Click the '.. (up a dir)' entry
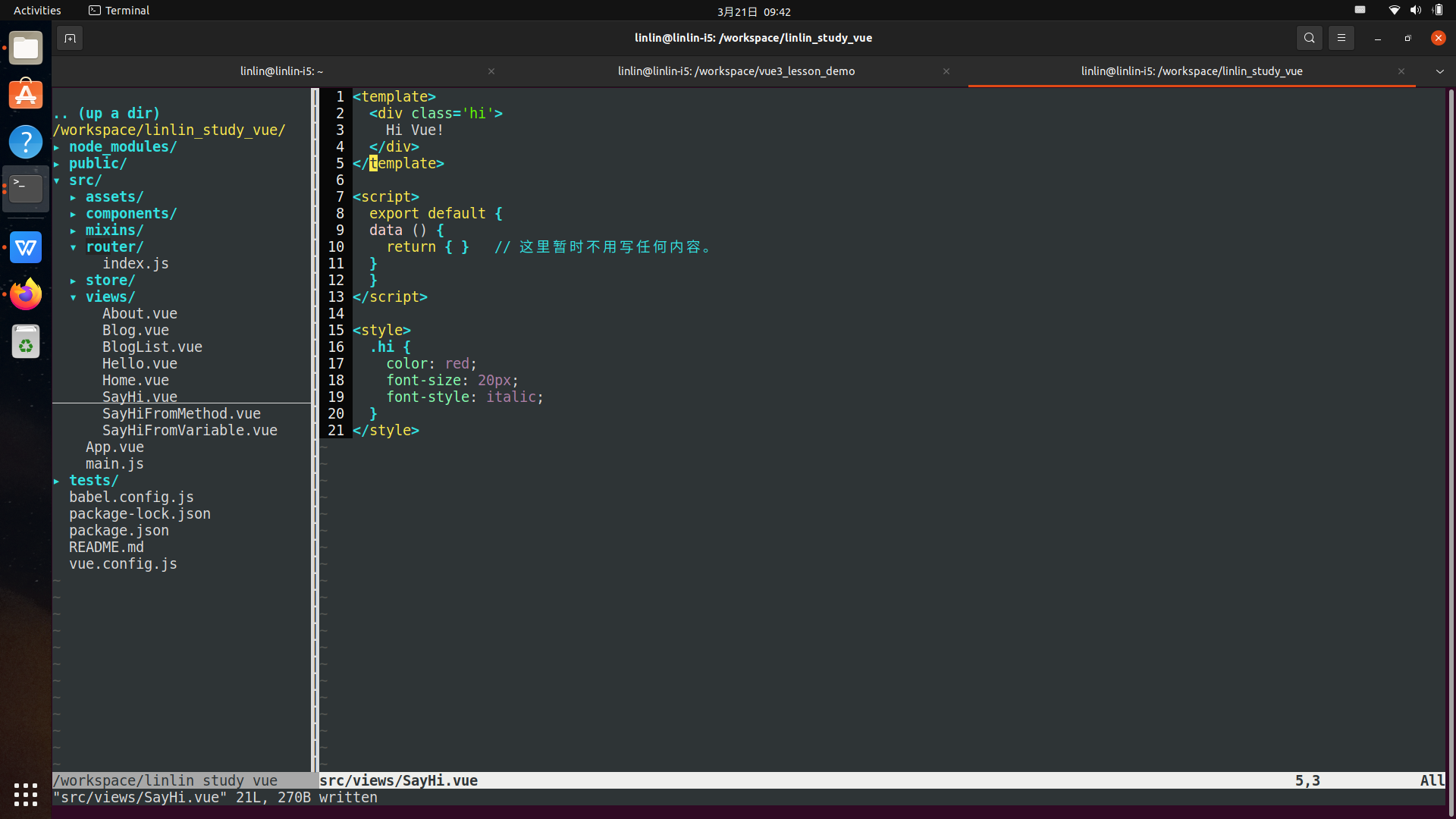This screenshot has width=1456, height=819. (x=107, y=114)
